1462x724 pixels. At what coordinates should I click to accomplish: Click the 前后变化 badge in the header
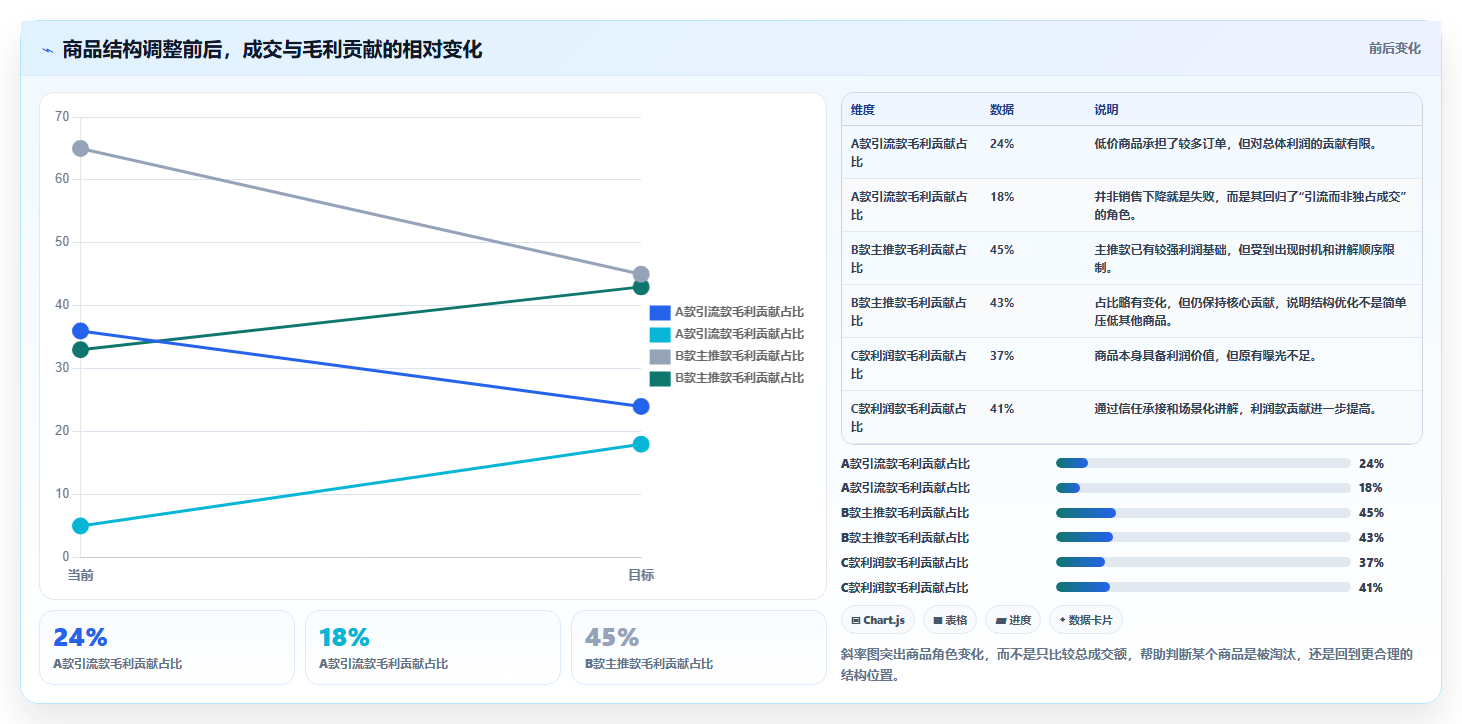click(x=1394, y=49)
